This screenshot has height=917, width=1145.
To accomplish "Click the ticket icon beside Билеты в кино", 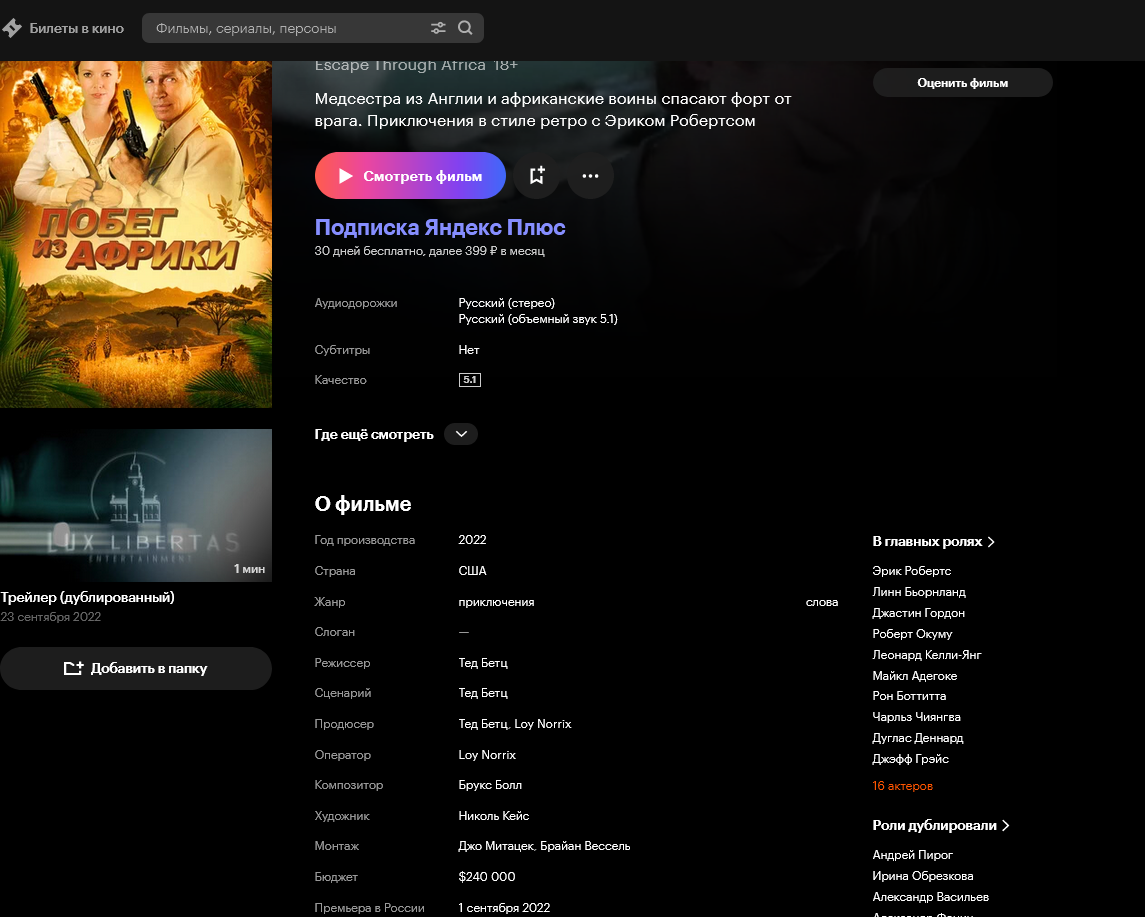I will [12, 28].
